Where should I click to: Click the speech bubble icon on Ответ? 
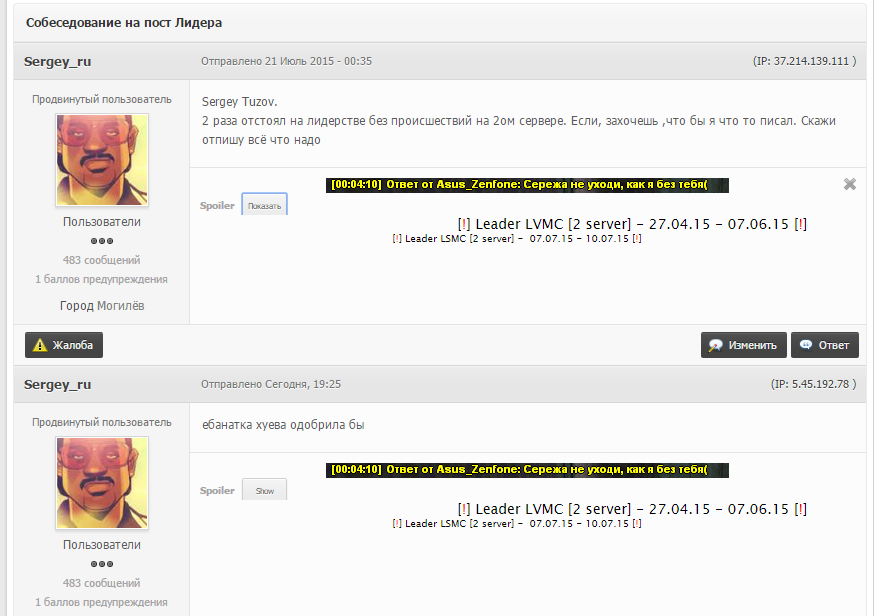pos(806,345)
